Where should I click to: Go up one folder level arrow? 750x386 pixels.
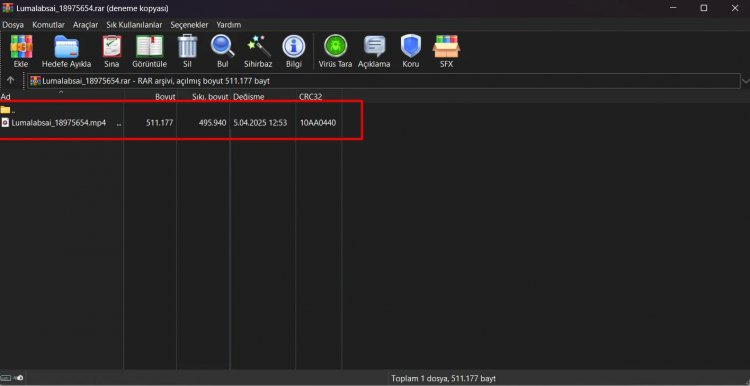coord(11,81)
